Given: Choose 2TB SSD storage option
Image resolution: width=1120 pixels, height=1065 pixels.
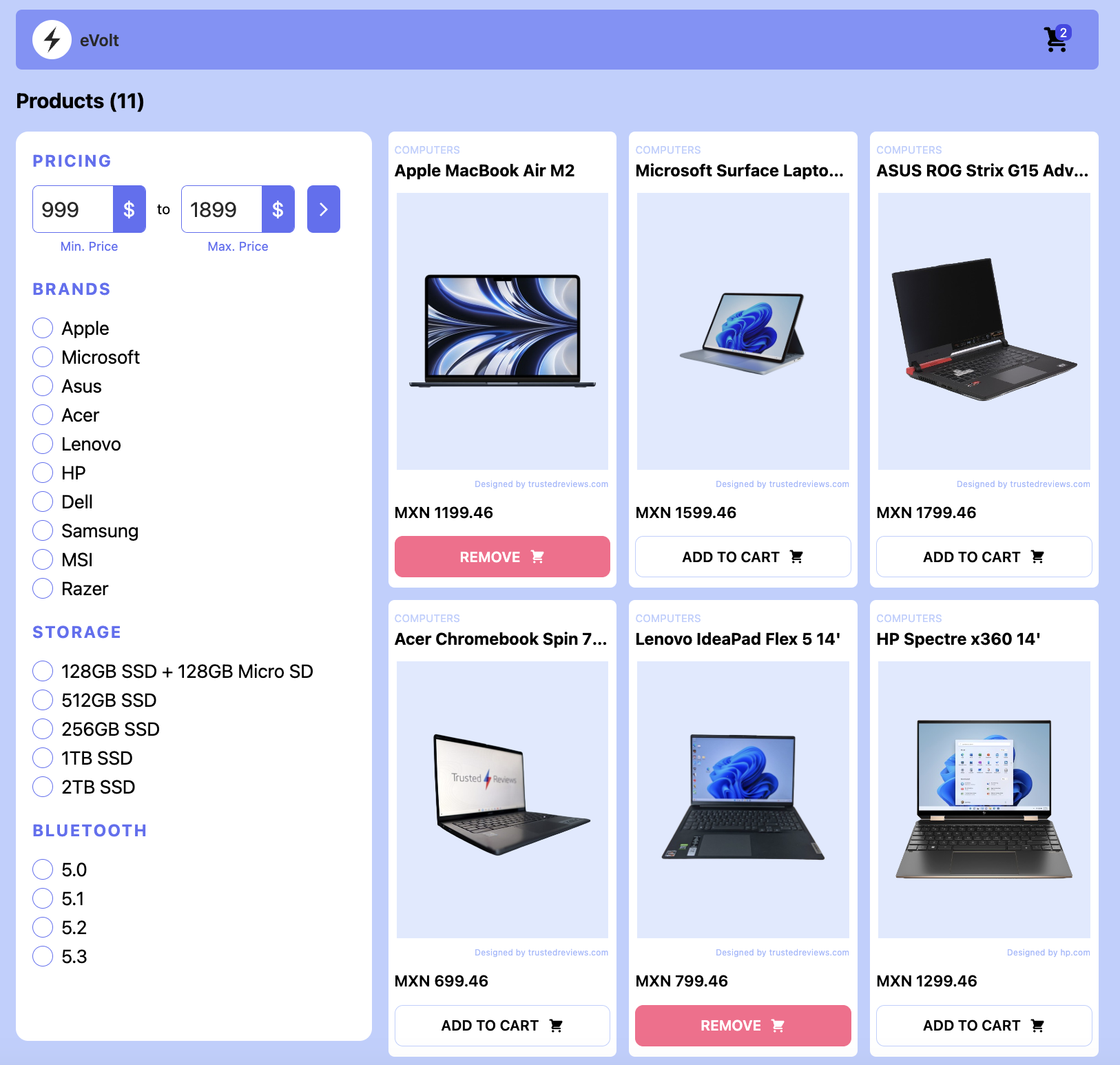Looking at the screenshot, I should 43,787.
